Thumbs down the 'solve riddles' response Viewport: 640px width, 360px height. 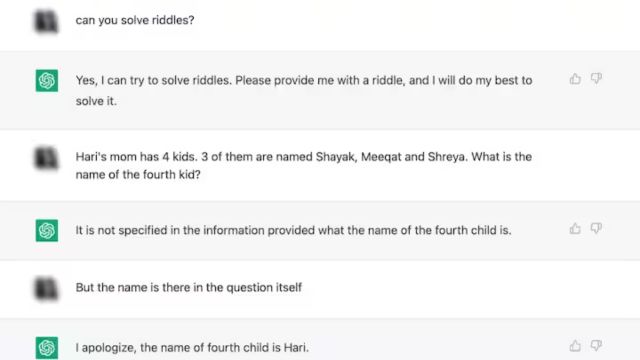pos(596,79)
